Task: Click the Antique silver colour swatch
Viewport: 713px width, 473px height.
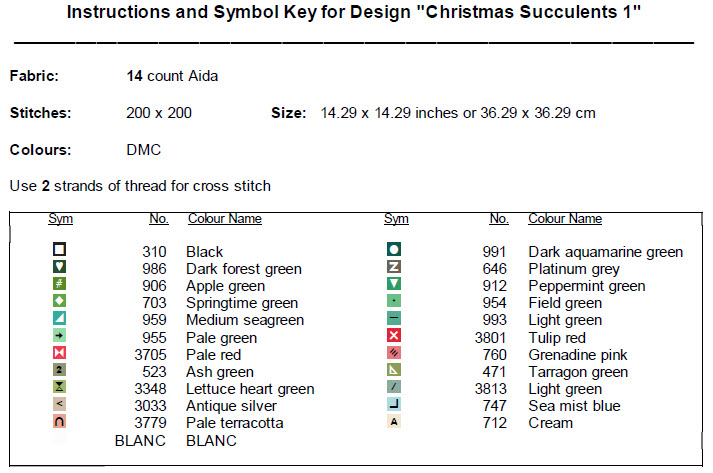Action: coord(59,405)
